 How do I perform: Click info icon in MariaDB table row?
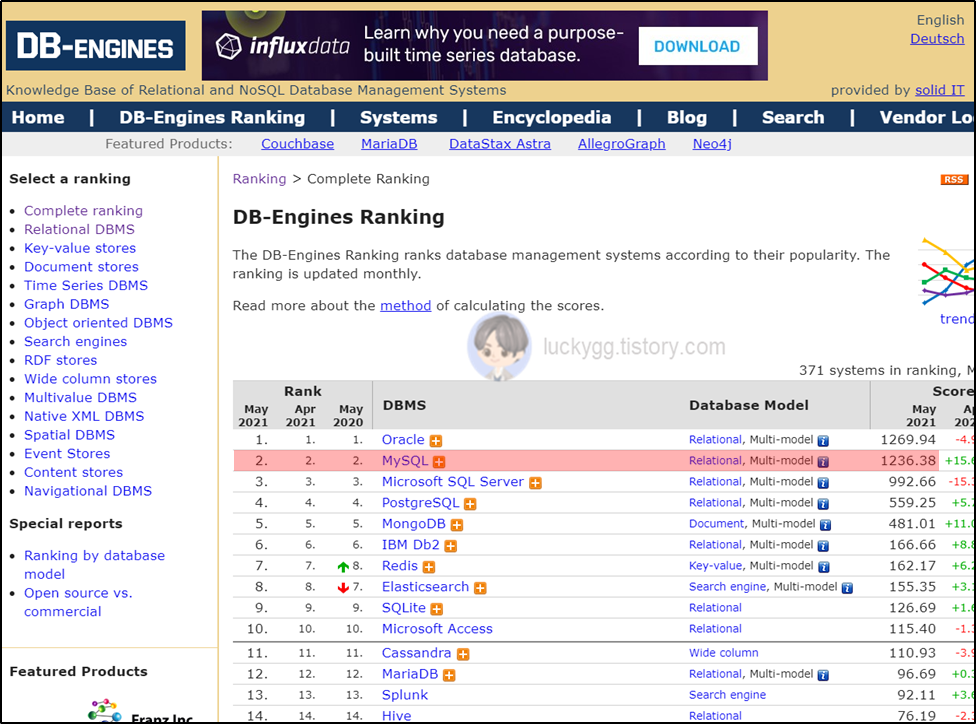pyautogui.click(x=823, y=675)
